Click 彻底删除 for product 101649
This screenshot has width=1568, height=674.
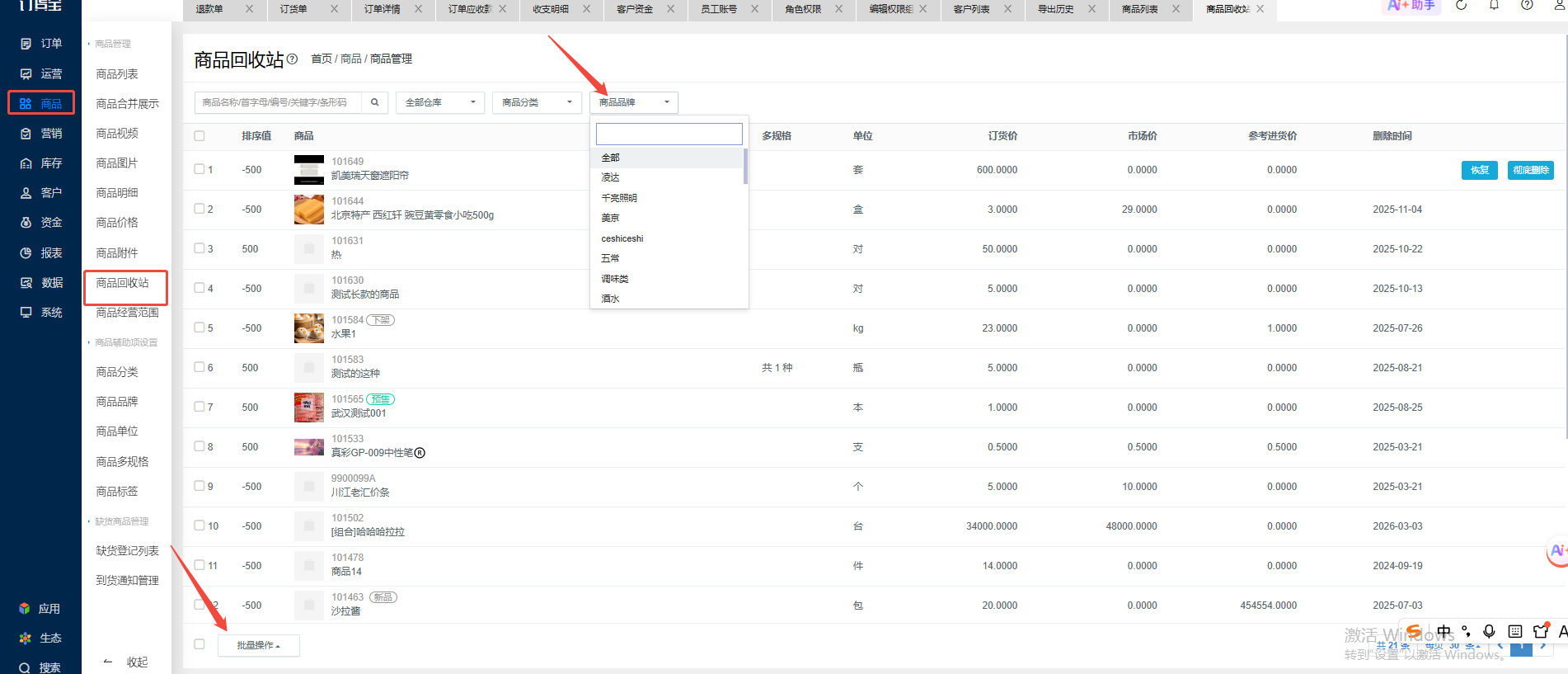(1531, 170)
